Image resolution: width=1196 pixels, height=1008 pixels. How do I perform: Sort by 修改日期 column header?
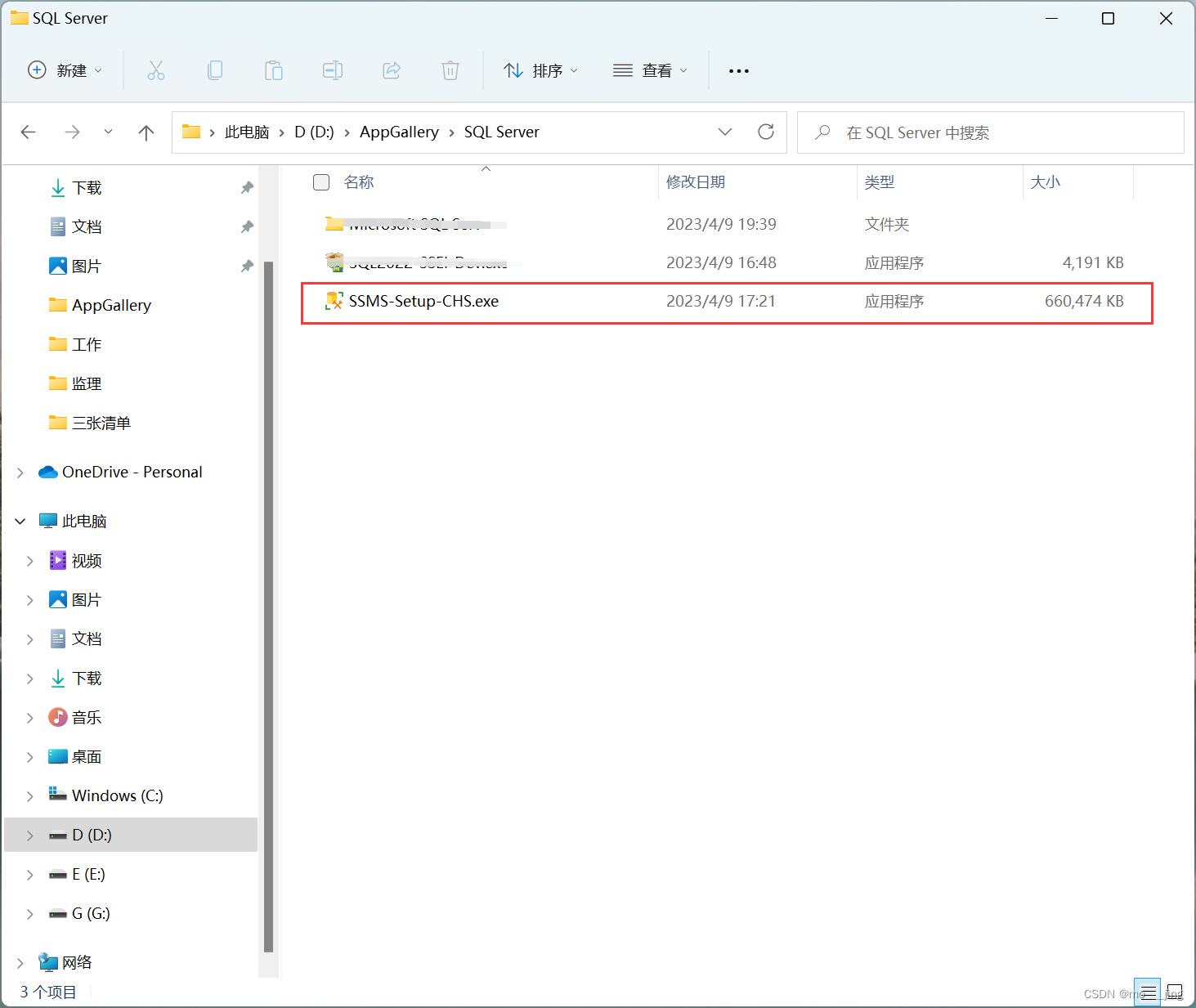click(696, 182)
